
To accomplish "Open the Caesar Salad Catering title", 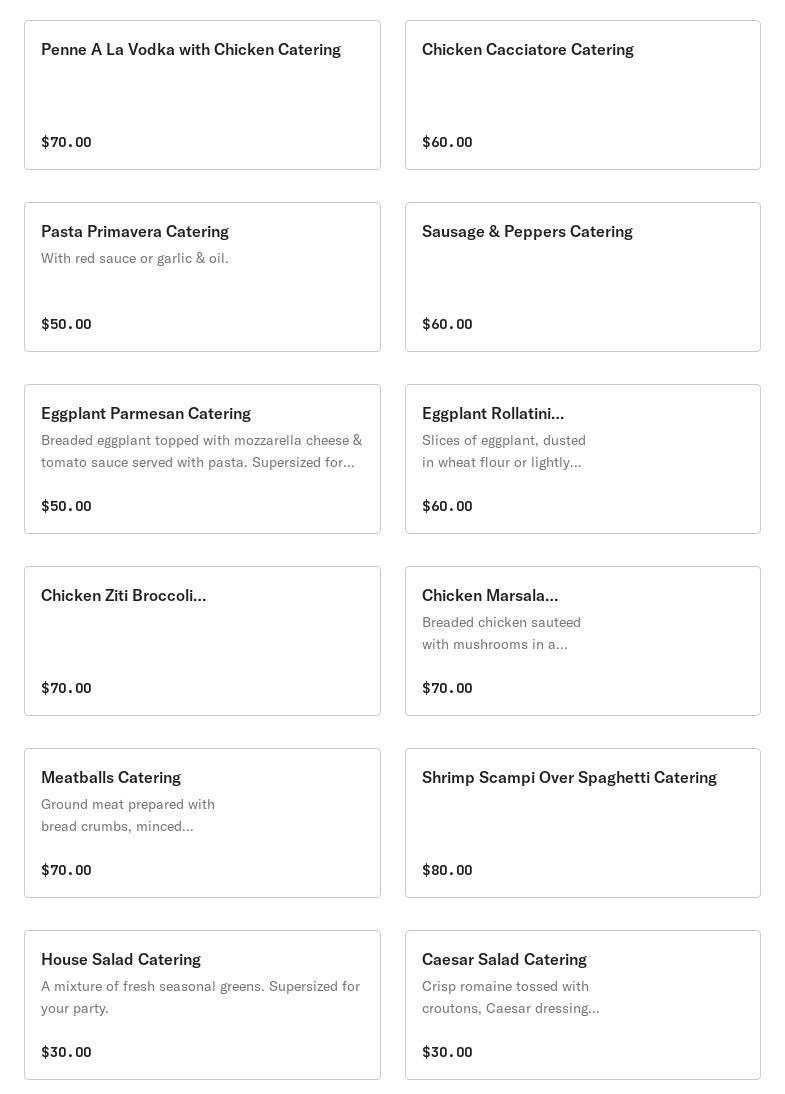I will coord(504,960).
